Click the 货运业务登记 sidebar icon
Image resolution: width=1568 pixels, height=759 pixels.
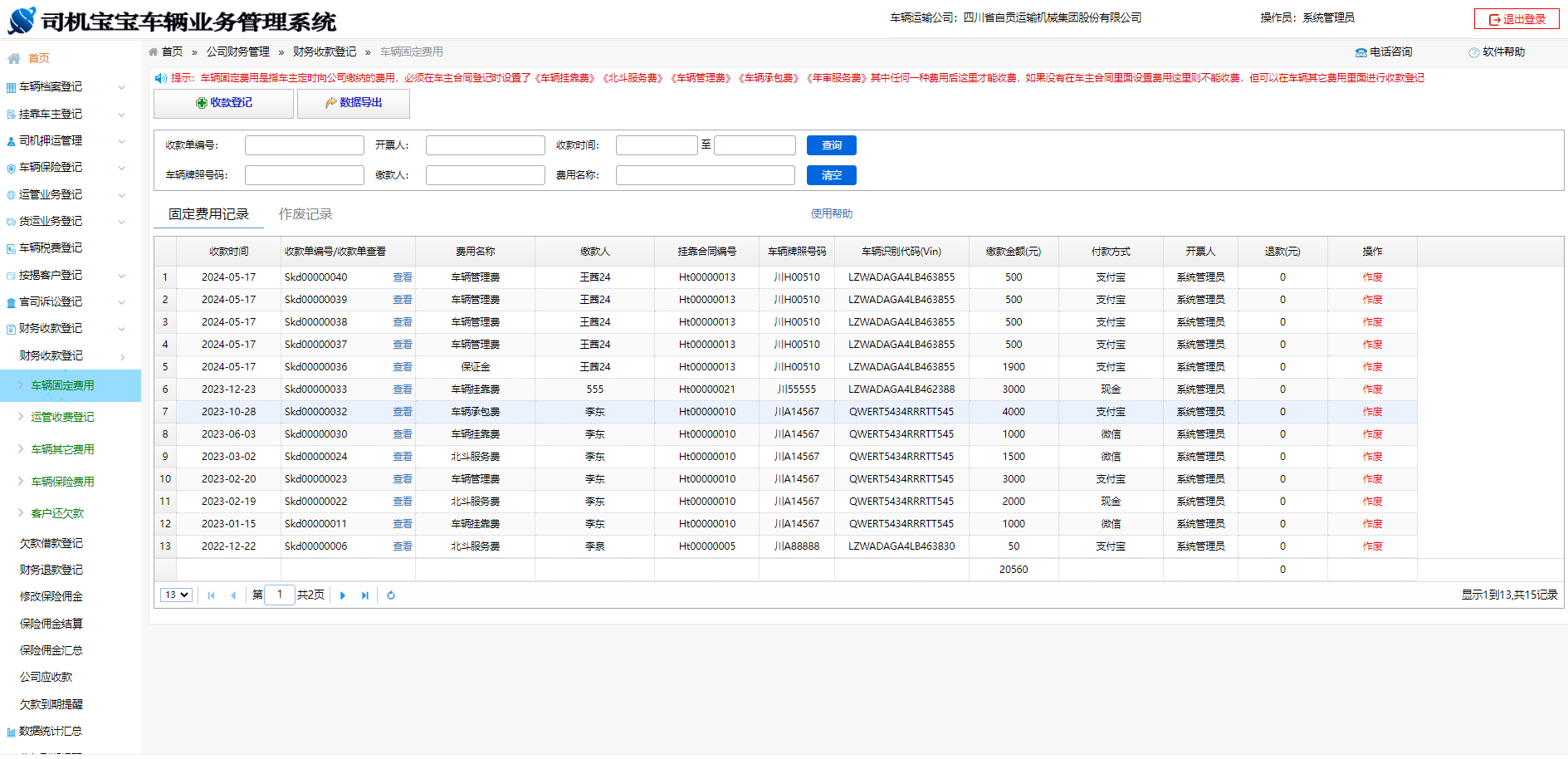[x=11, y=222]
